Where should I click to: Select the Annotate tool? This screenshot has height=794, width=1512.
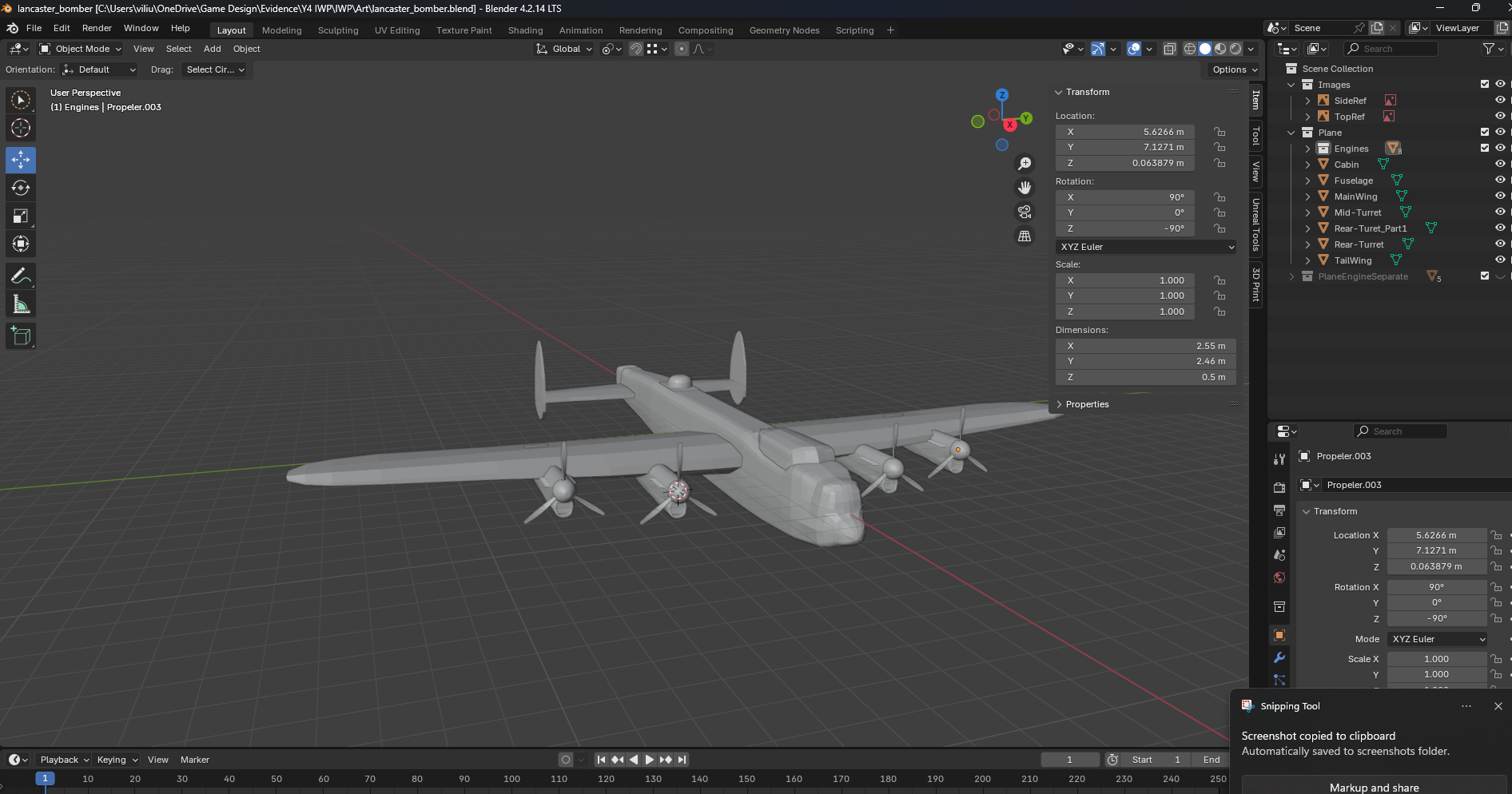pos(21,276)
